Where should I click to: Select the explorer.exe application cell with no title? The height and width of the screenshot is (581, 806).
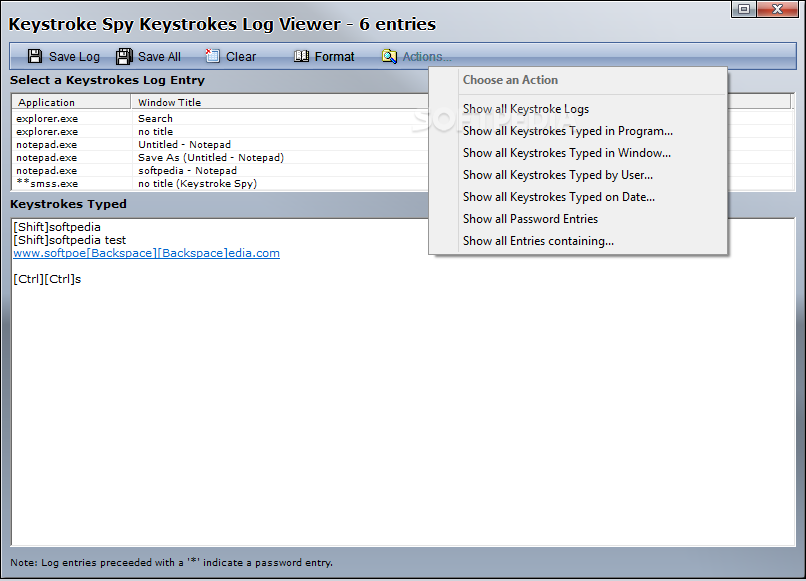coord(47,132)
